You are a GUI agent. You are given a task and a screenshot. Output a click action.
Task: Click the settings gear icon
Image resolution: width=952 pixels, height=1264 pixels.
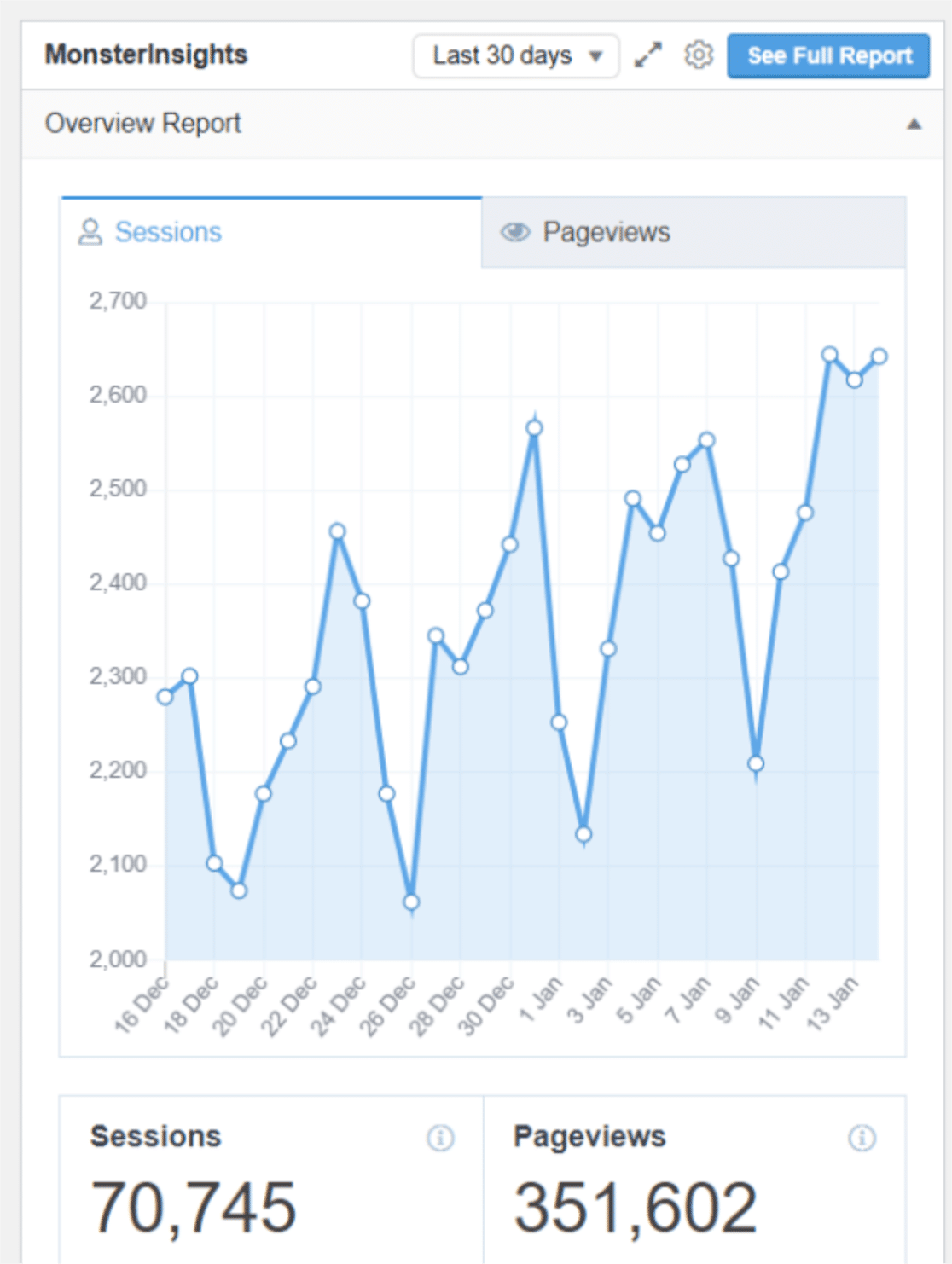pyautogui.click(x=699, y=55)
